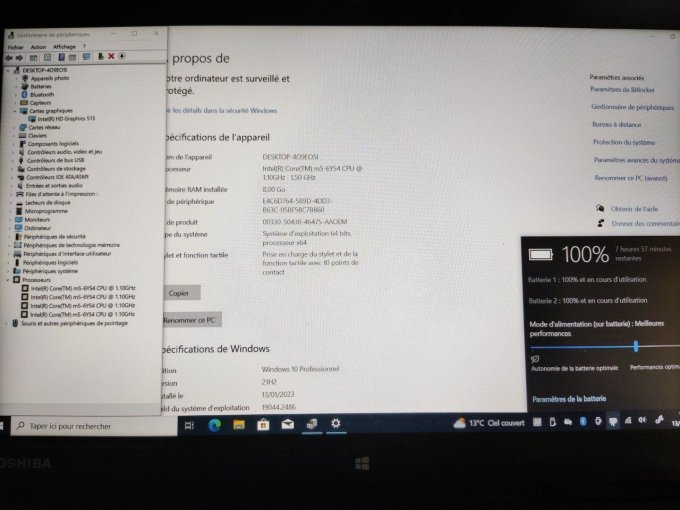This screenshot has width=680, height=510.
Task: Collapse the DESKTOP-4O9EOSI root node
Action: tap(8, 70)
